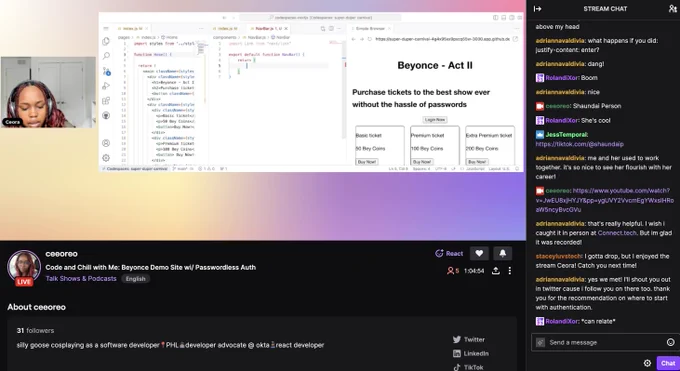Screen dimensions: 680x371
Task: Open the emote picker in chat input
Action: click(x=670, y=342)
